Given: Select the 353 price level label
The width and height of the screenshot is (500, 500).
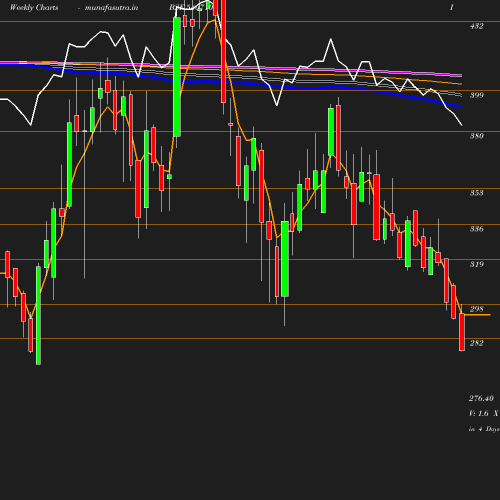Looking at the screenshot, I should point(476,193).
